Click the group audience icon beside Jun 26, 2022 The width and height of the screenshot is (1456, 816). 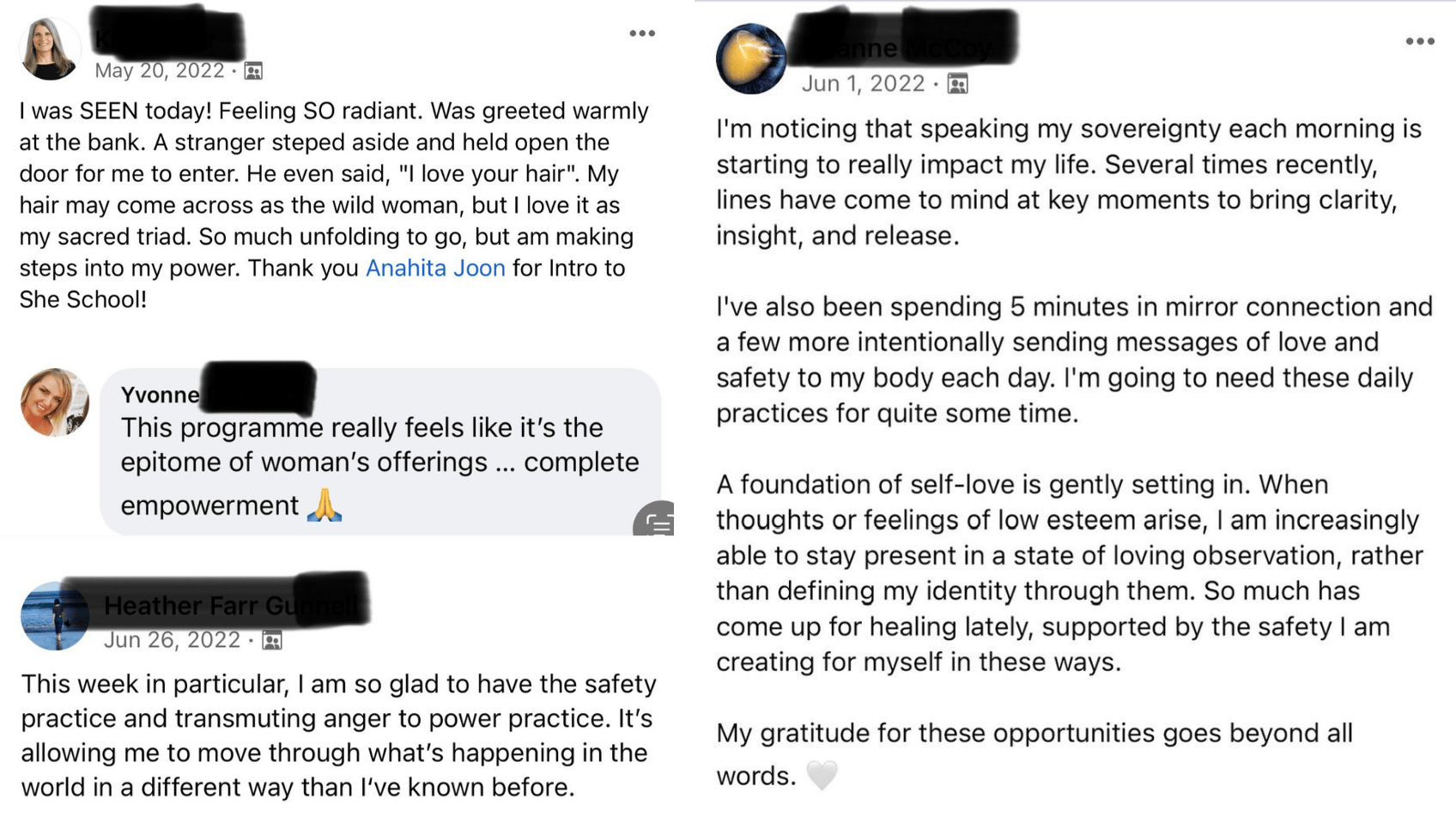(272, 640)
